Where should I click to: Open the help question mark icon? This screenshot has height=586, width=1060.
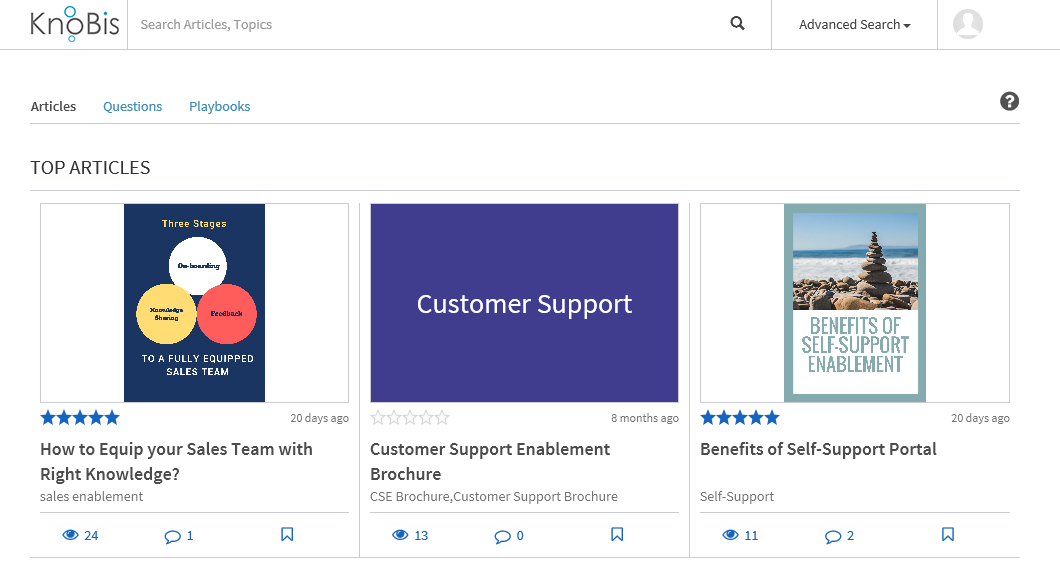(x=1009, y=101)
